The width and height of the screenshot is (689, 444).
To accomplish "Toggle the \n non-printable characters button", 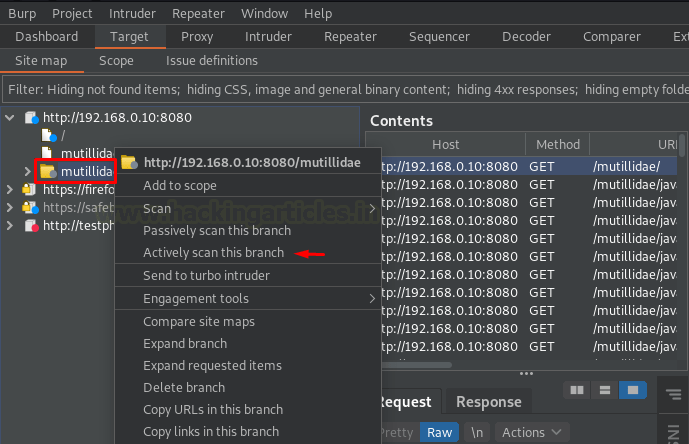I will [478, 432].
